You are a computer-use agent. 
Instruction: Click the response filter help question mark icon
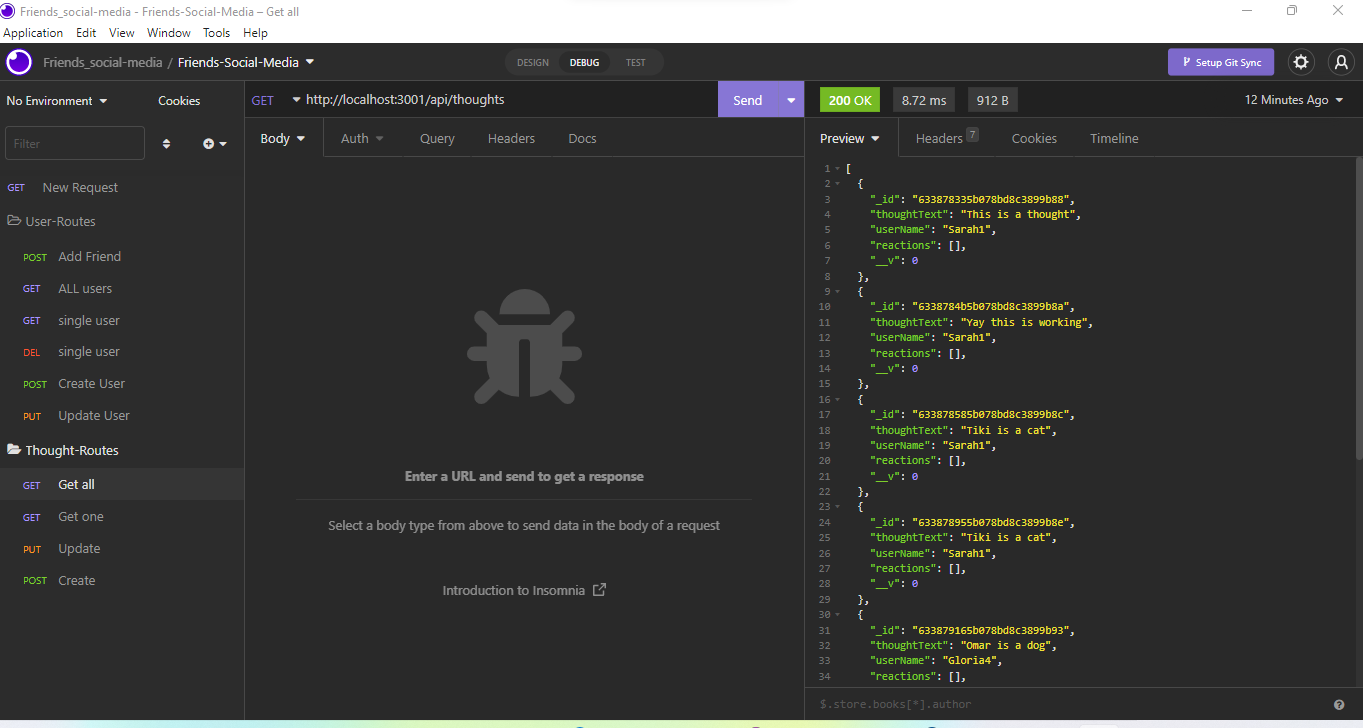tap(1340, 704)
